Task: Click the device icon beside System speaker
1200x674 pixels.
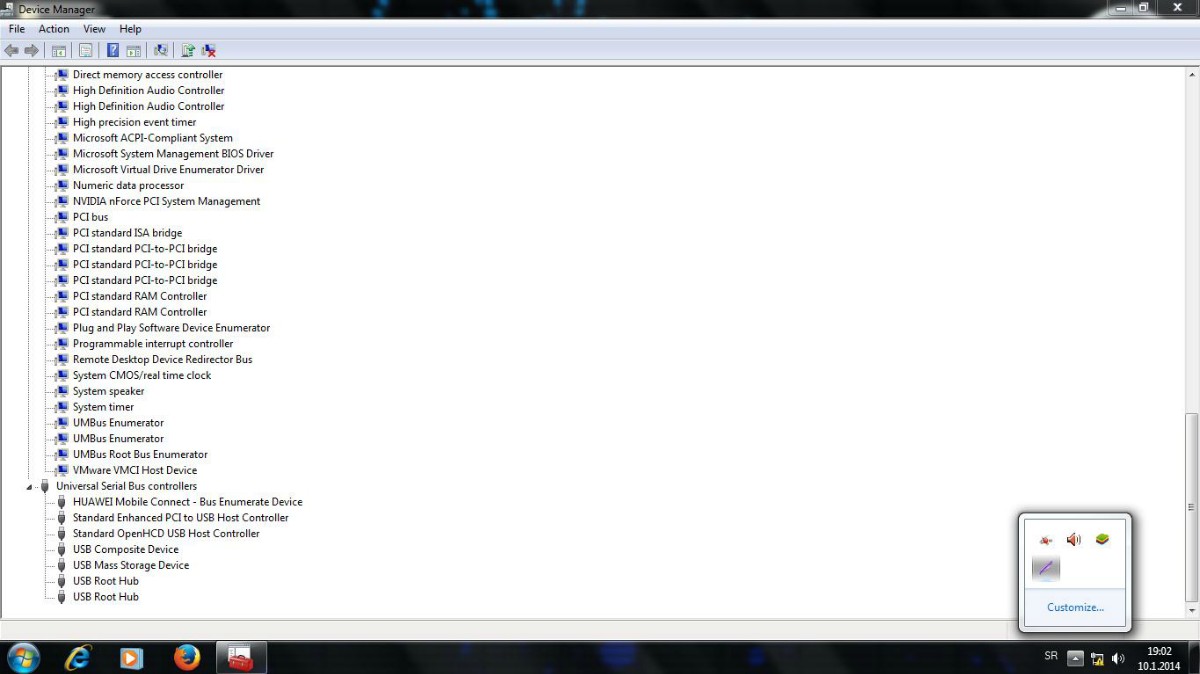Action: [61, 391]
